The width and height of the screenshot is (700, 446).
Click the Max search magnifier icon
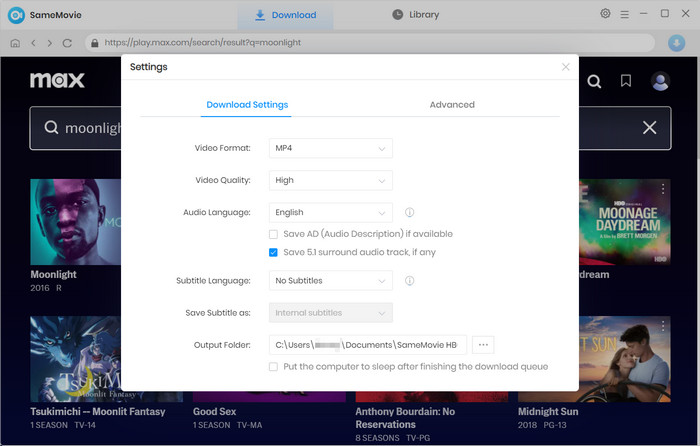(594, 81)
